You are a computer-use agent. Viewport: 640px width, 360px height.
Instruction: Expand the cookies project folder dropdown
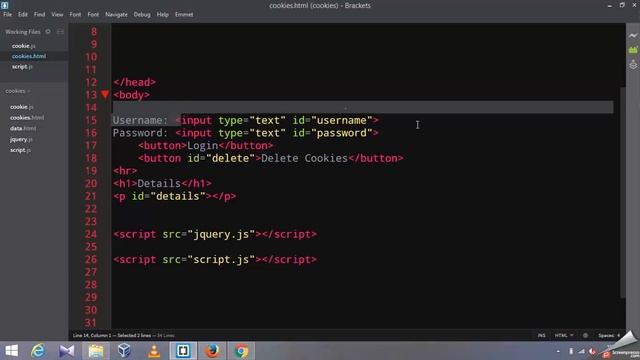pos(18,91)
